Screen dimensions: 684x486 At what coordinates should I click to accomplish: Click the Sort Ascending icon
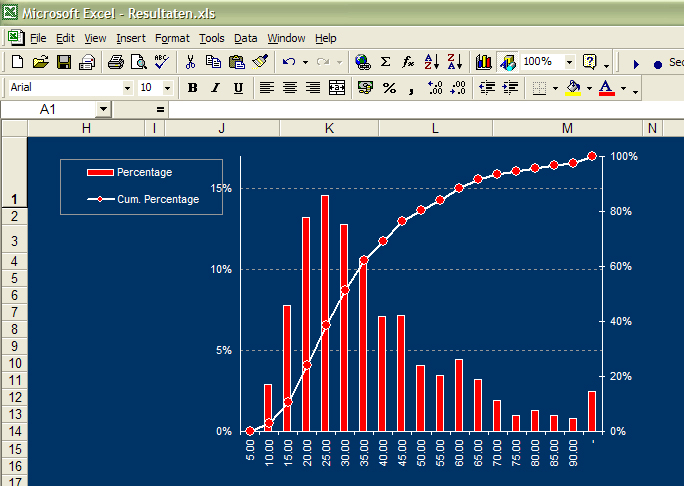tap(431, 62)
